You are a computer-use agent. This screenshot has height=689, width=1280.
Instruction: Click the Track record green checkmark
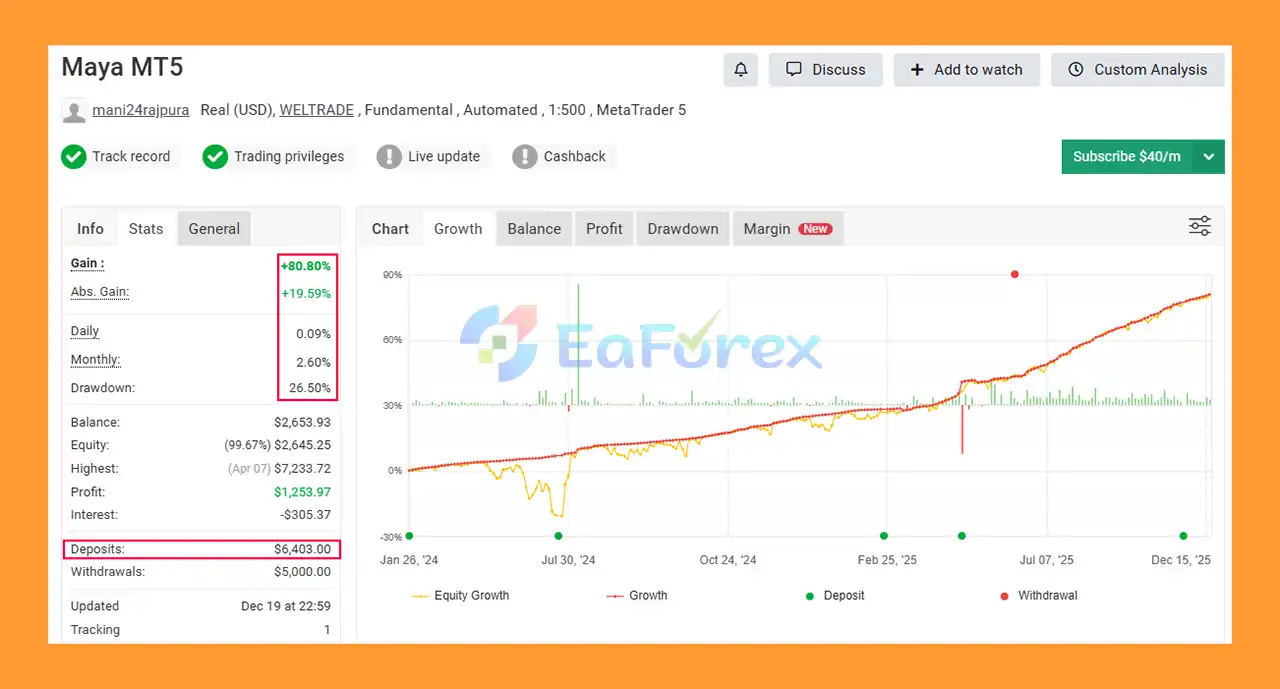tap(74, 157)
